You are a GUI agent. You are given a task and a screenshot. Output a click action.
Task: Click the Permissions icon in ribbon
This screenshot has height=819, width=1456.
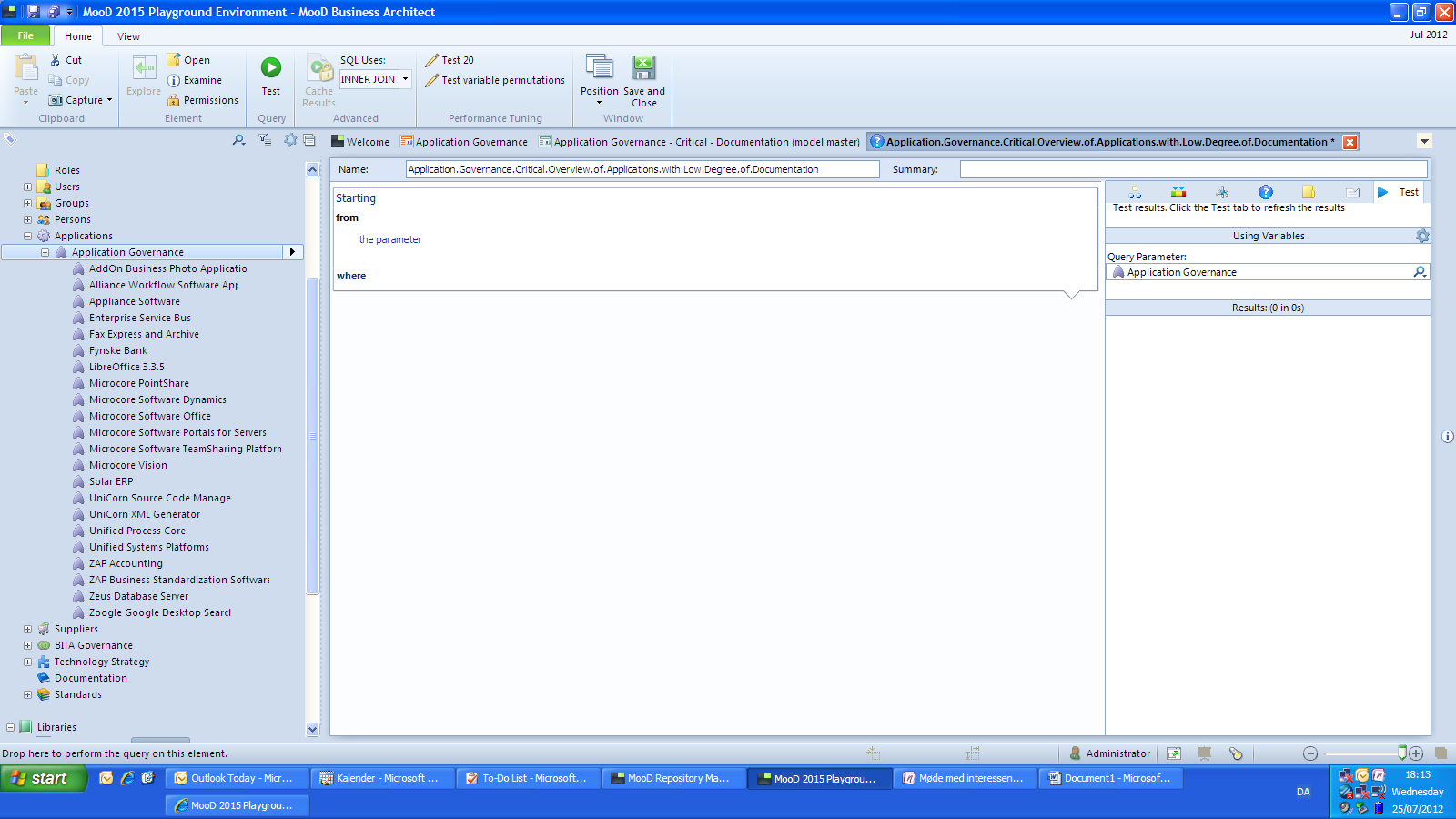[x=174, y=101]
